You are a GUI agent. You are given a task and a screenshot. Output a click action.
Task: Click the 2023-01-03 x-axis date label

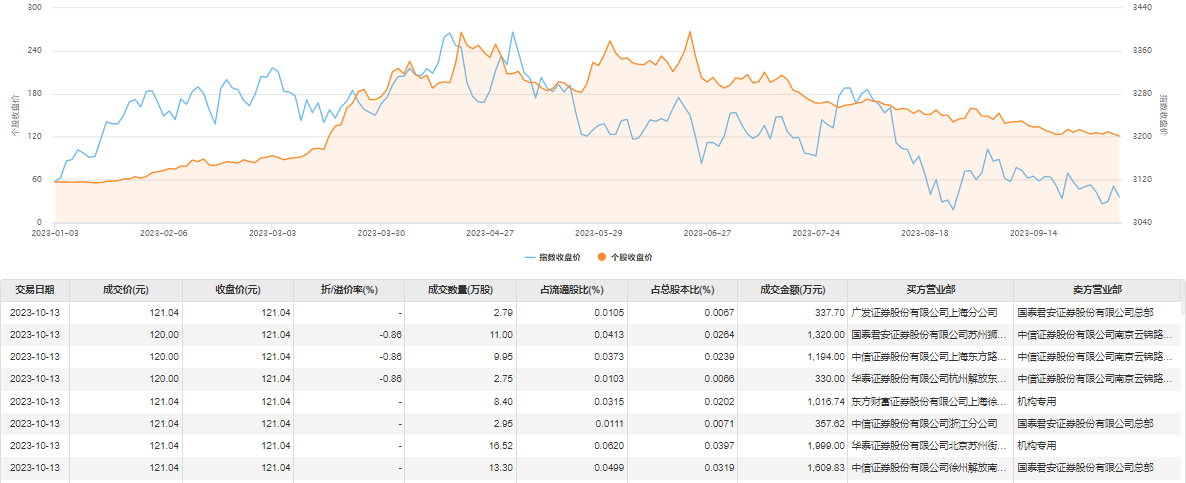pyautogui.click(x=54, y=234)
